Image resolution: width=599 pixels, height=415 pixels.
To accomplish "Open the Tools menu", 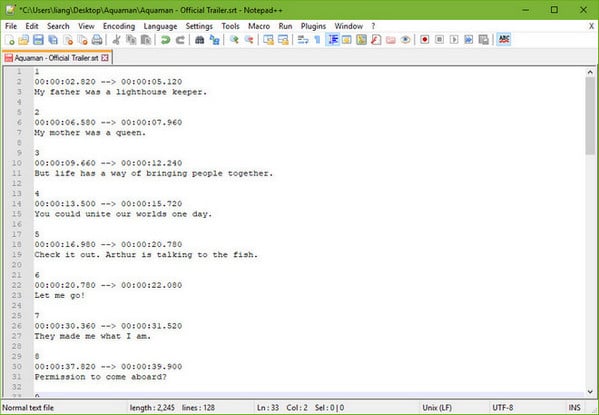I will [230, 26].
